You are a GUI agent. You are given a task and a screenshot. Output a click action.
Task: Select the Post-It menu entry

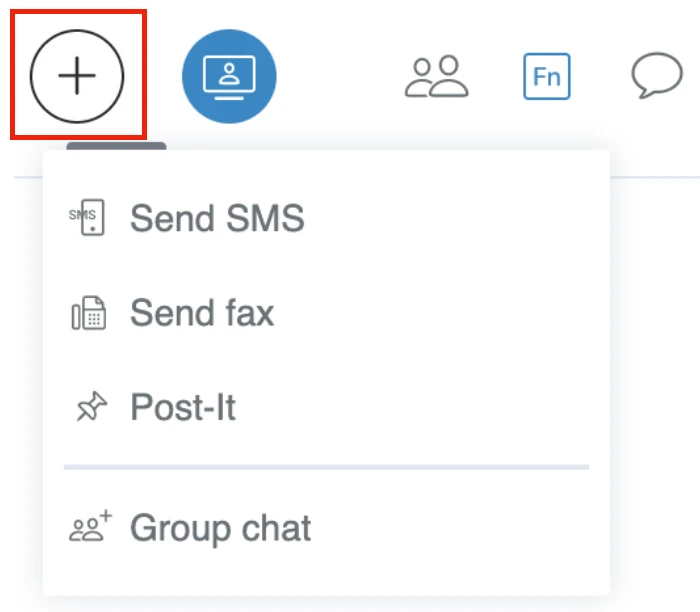(x=326, y=407)
